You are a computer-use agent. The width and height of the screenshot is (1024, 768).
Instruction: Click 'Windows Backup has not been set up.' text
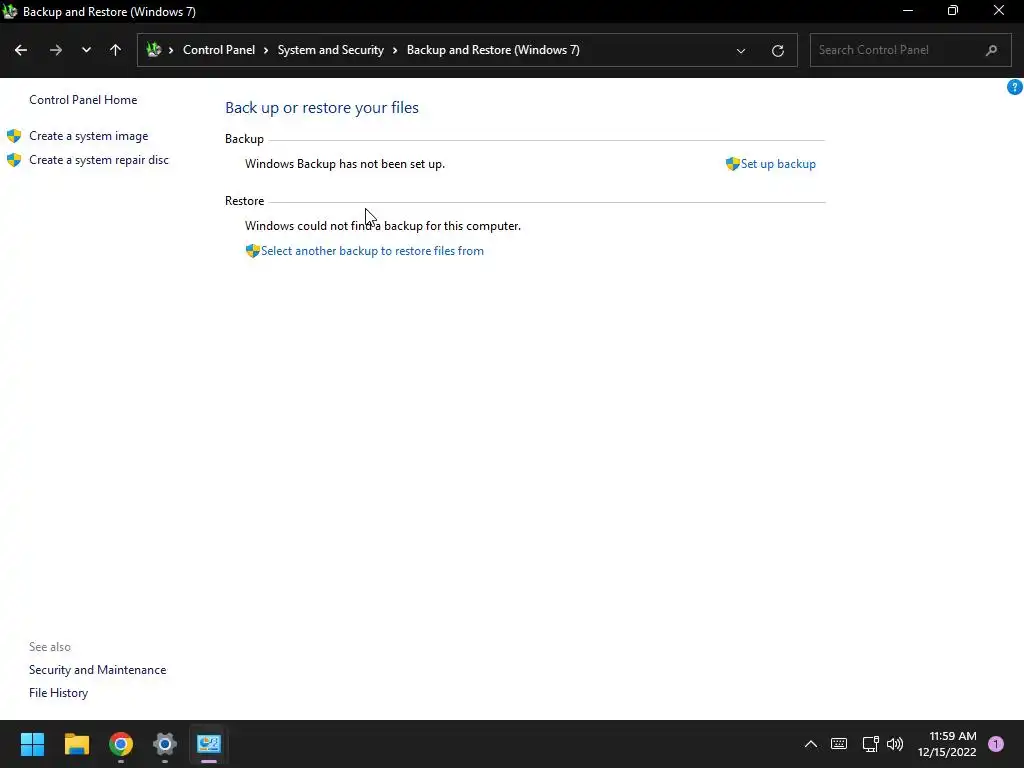point(345,164)
